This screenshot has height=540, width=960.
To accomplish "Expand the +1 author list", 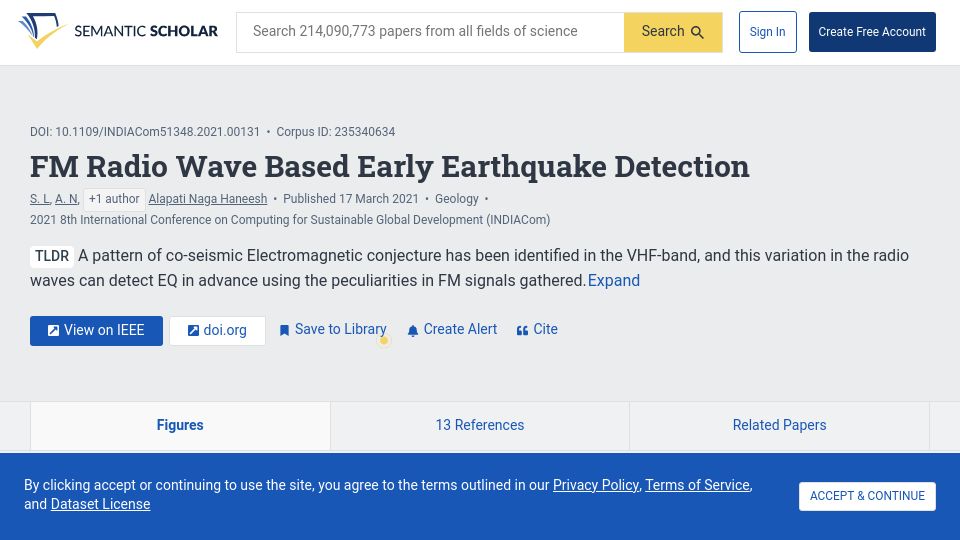I will [x=114, y=199].
